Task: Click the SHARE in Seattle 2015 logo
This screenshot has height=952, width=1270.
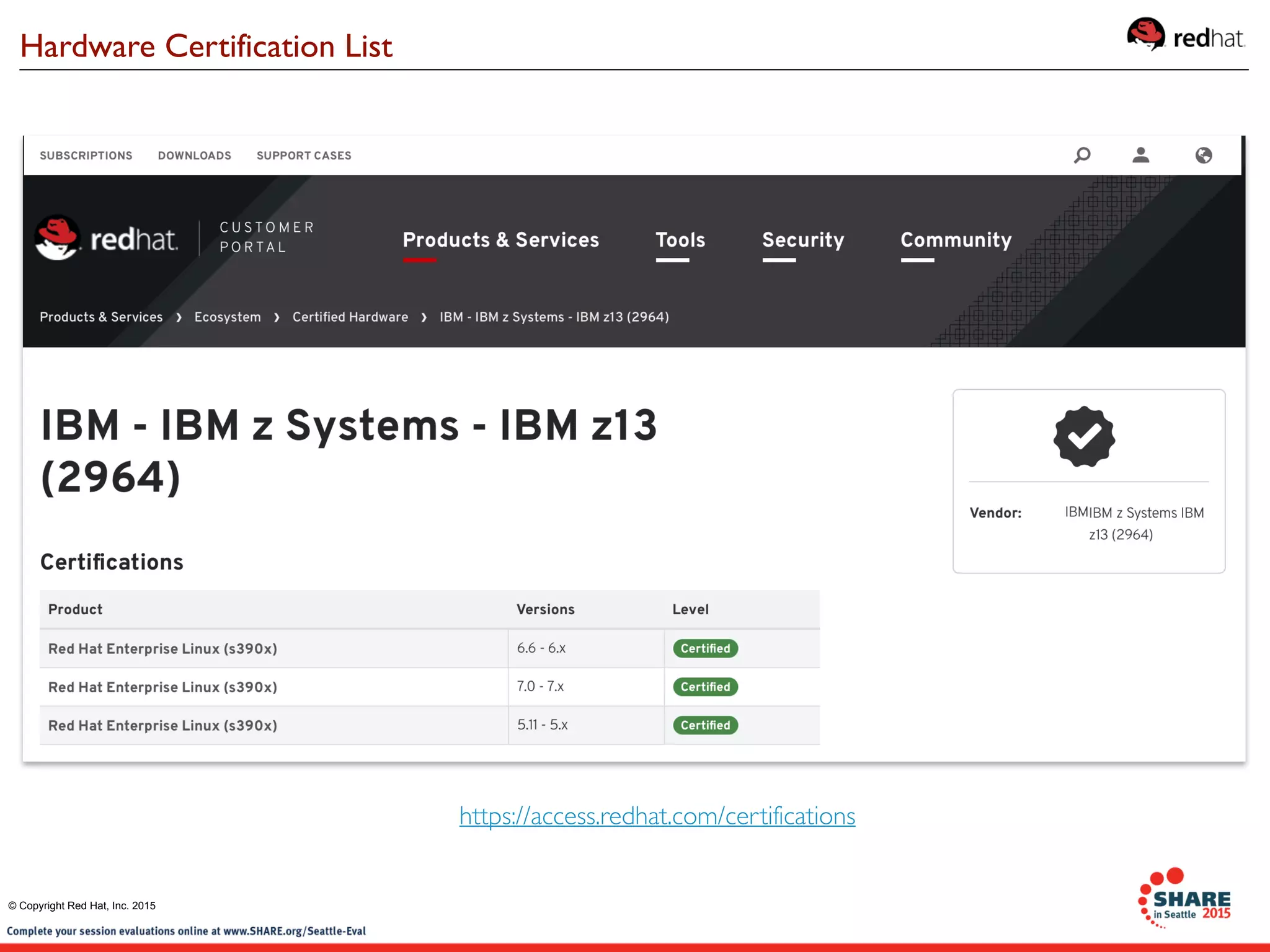Action: (1184, 897)
